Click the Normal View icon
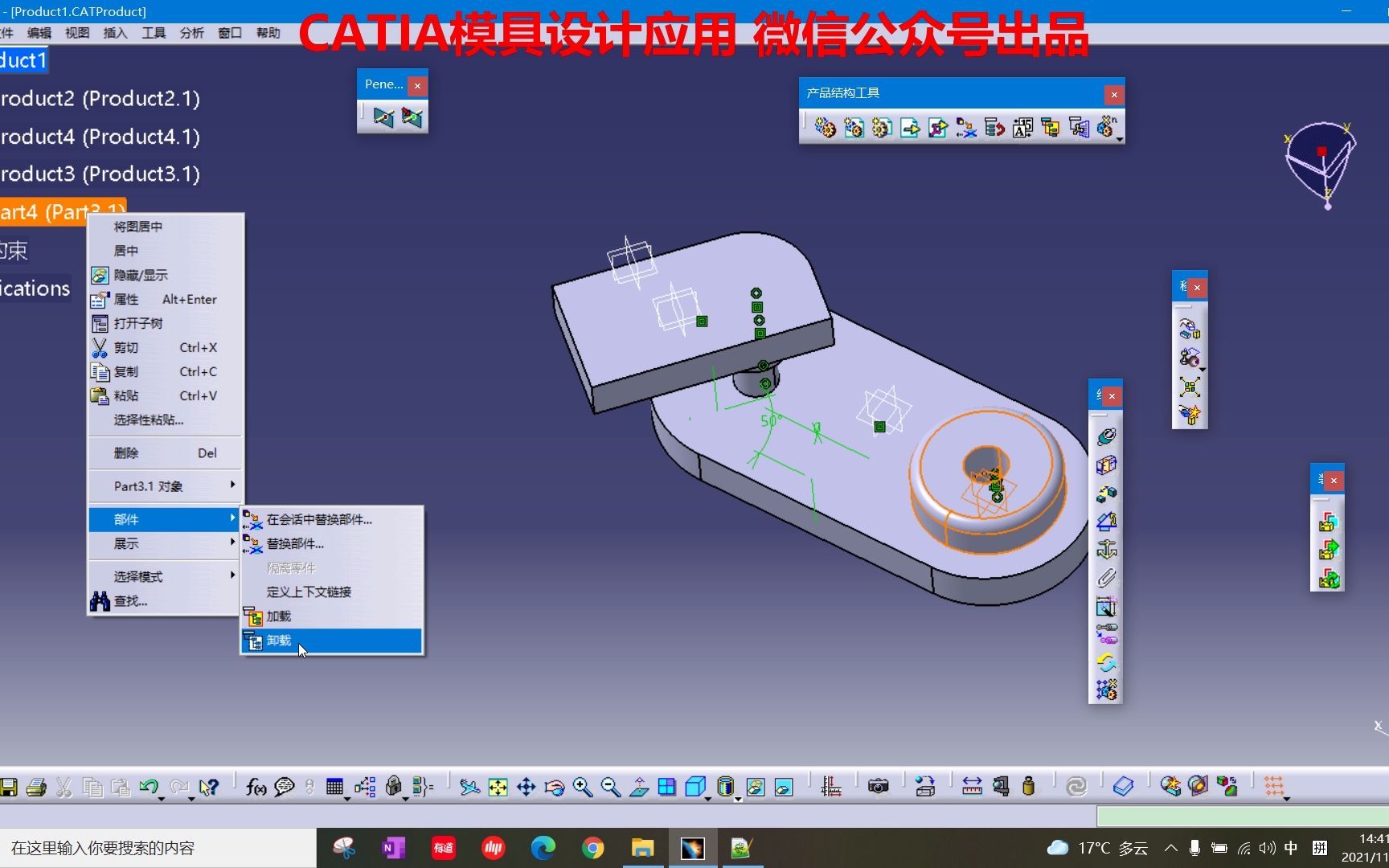The height and width of the screenshot is (868, 1389). 639,788
